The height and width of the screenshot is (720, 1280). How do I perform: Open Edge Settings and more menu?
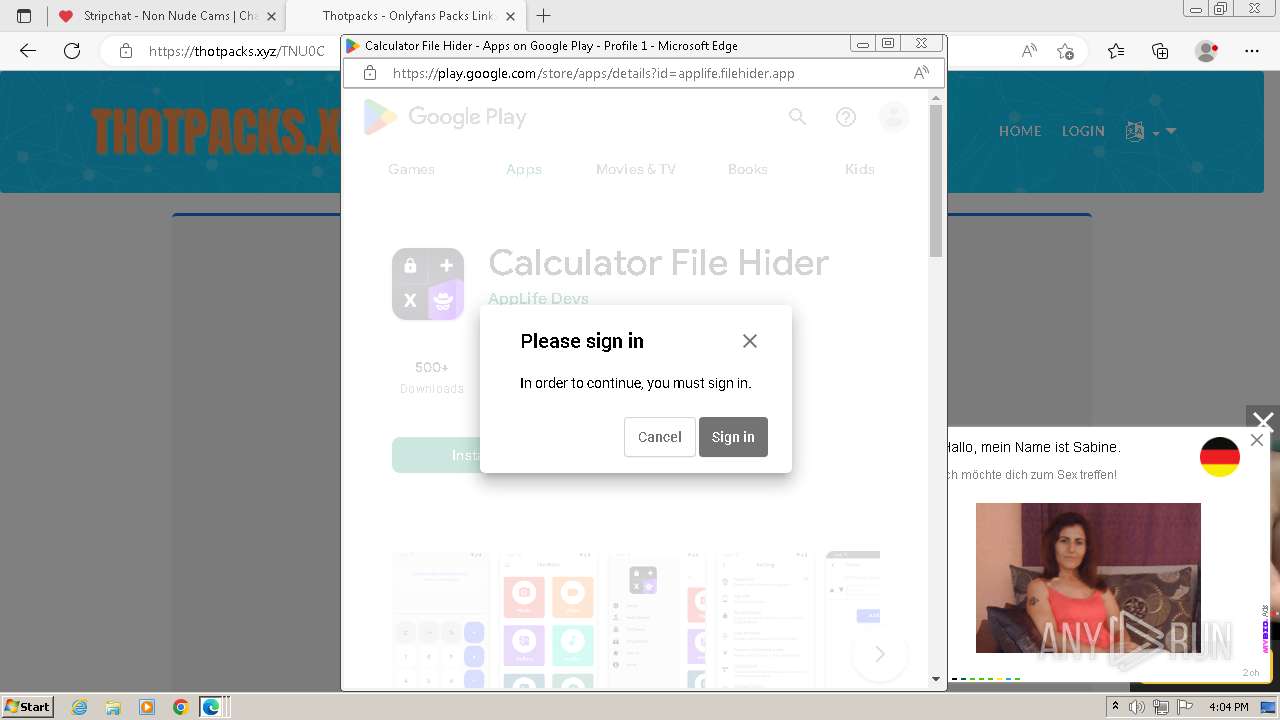click(1252, 51)
